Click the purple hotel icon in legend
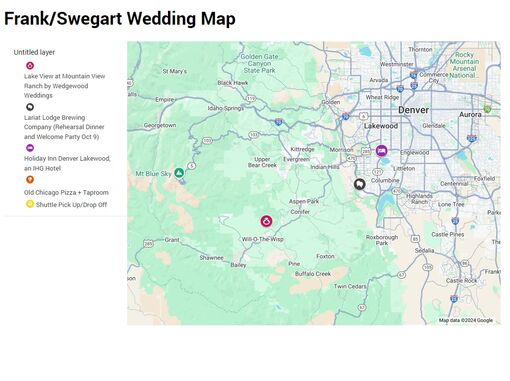Viewport: 510px width, 381px height. 30,148
